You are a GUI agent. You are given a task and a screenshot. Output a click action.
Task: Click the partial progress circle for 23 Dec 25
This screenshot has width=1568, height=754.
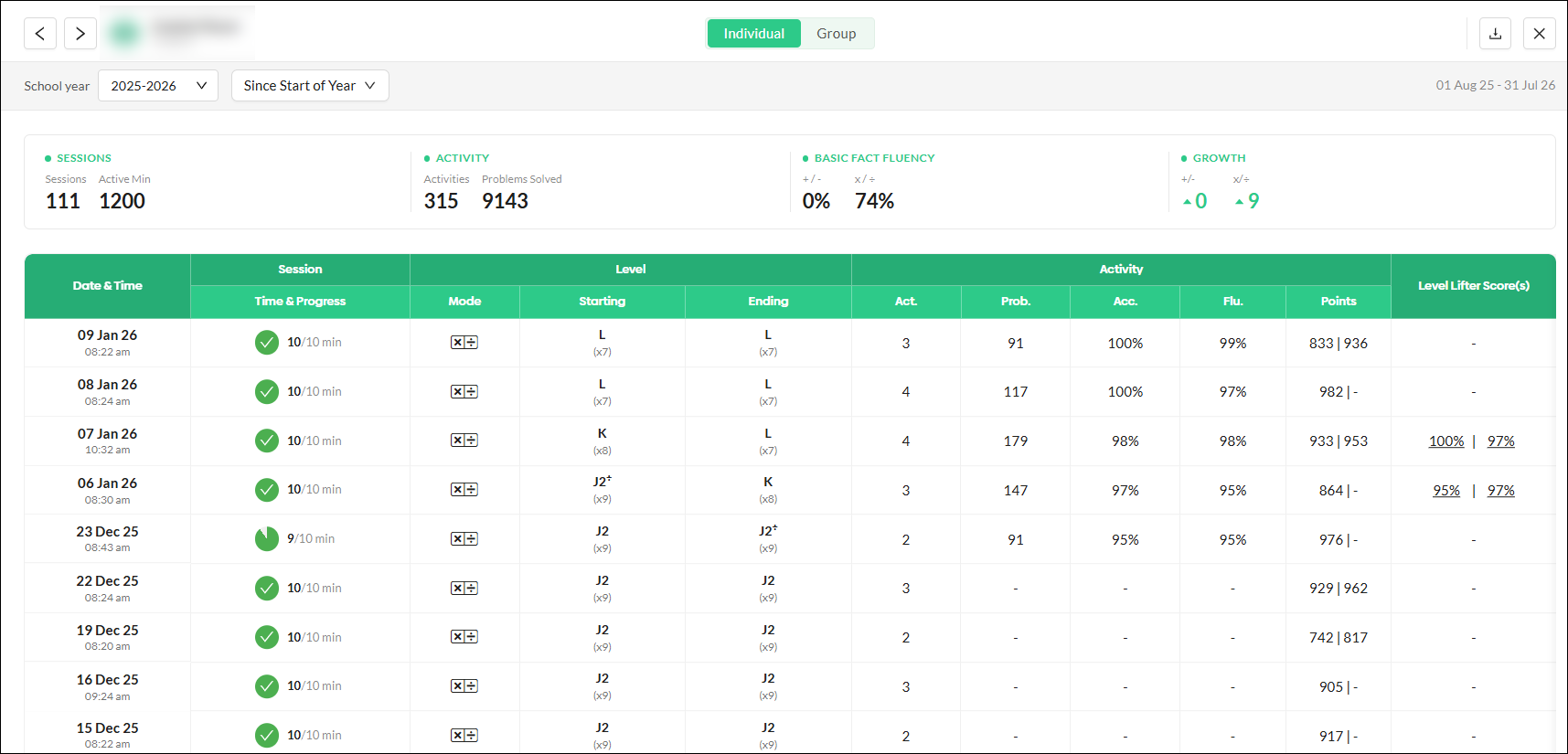[266, 539]
